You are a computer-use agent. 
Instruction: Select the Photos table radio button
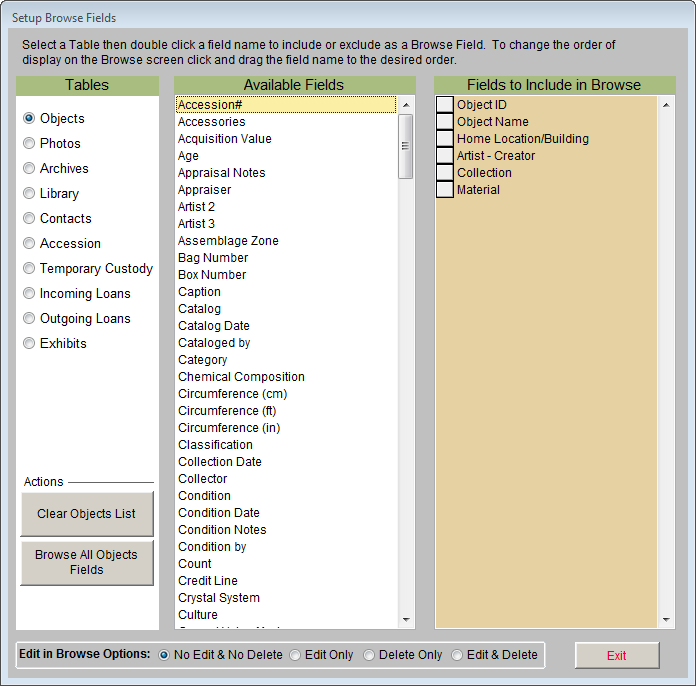click(x=30, y=144)
